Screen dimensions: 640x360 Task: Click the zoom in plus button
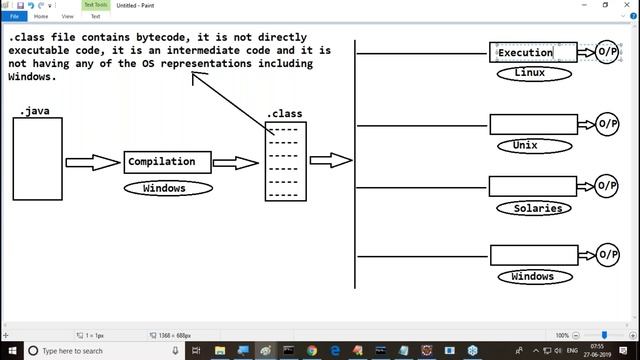[x=633, y=335]
